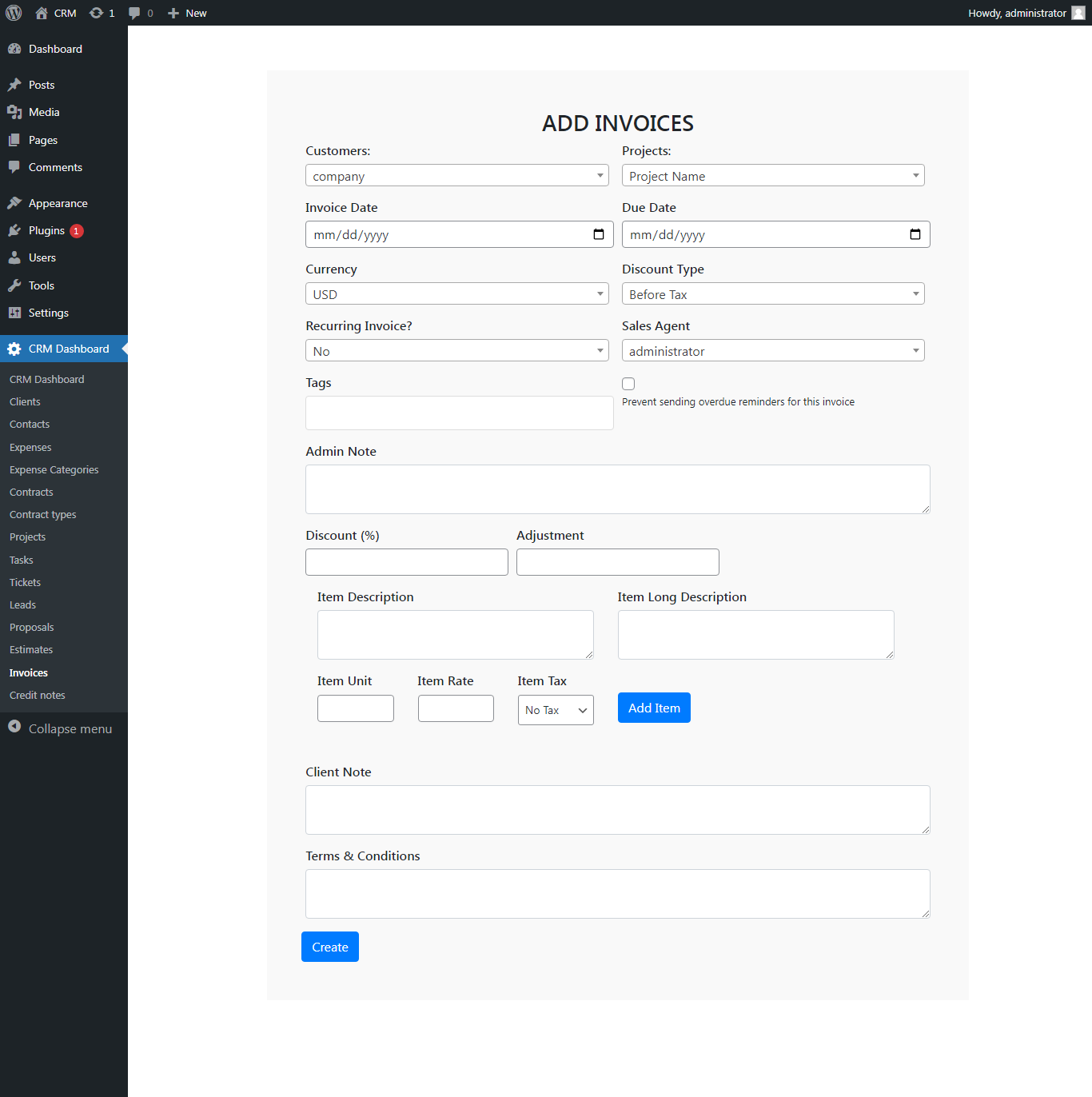The width and height of the screenshot is (1092, 1097).
Task: Enable prevent sending overdue reminders checkbox
Action: [x=628, y=383]
